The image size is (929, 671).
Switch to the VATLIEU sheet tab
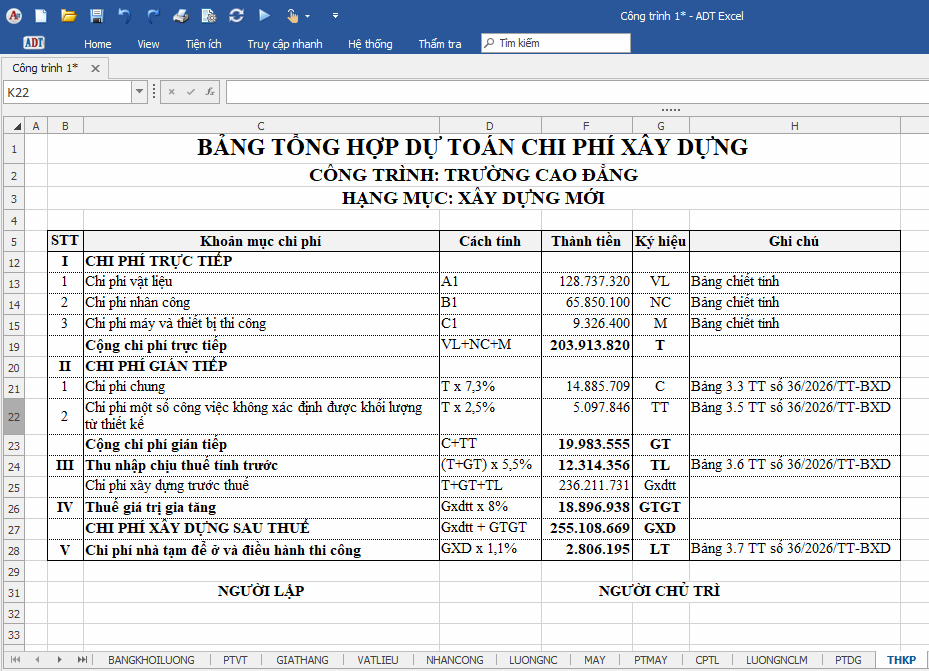377,660
